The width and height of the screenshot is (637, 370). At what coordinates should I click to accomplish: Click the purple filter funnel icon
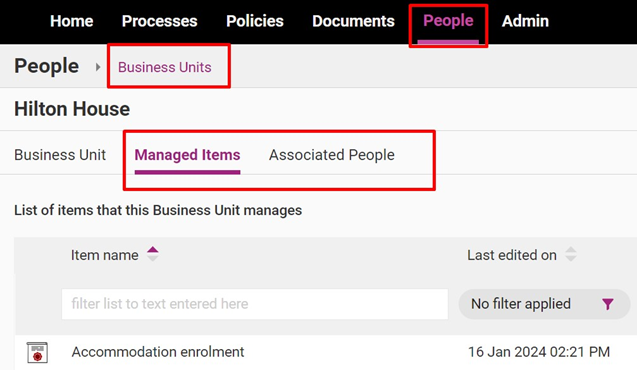click(x=608, y=304)
